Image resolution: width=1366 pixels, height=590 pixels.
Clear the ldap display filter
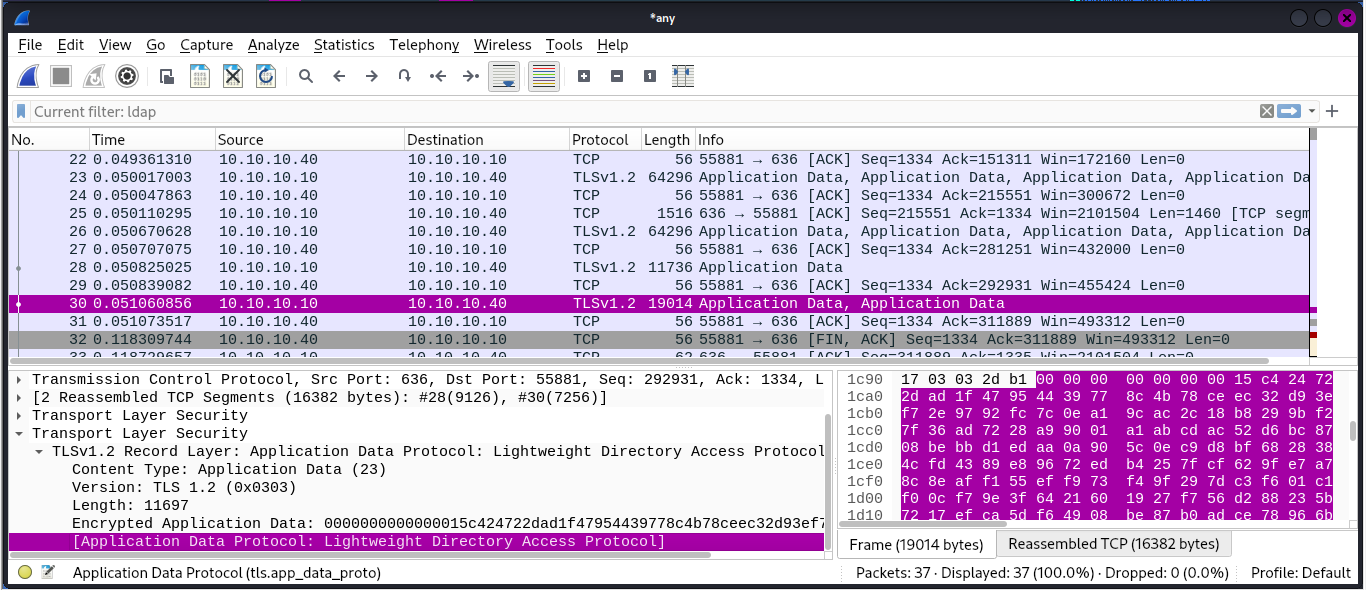(1266, 111)
